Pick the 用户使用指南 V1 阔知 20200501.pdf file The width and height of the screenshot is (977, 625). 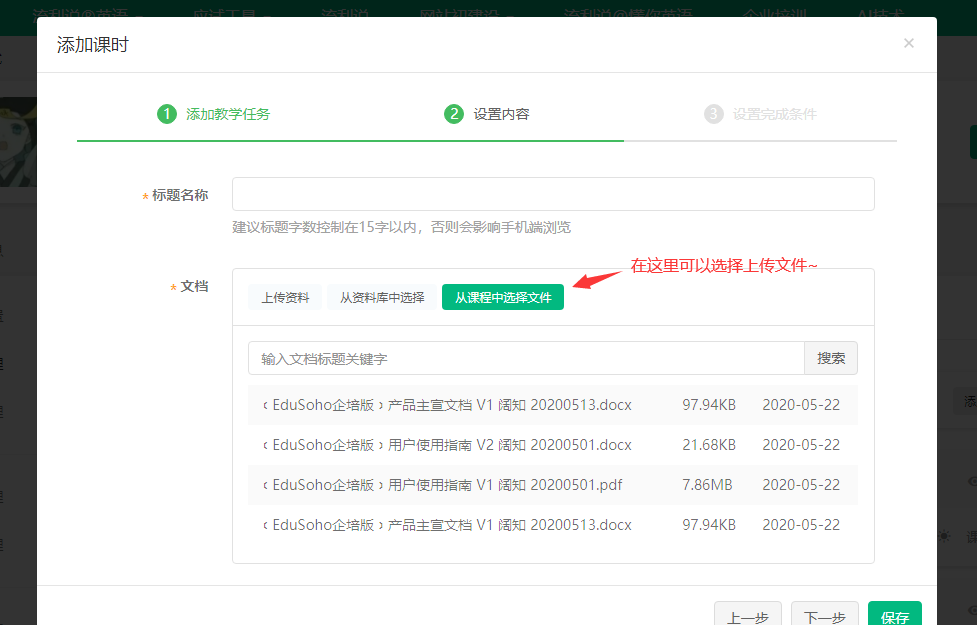[446, 485]
